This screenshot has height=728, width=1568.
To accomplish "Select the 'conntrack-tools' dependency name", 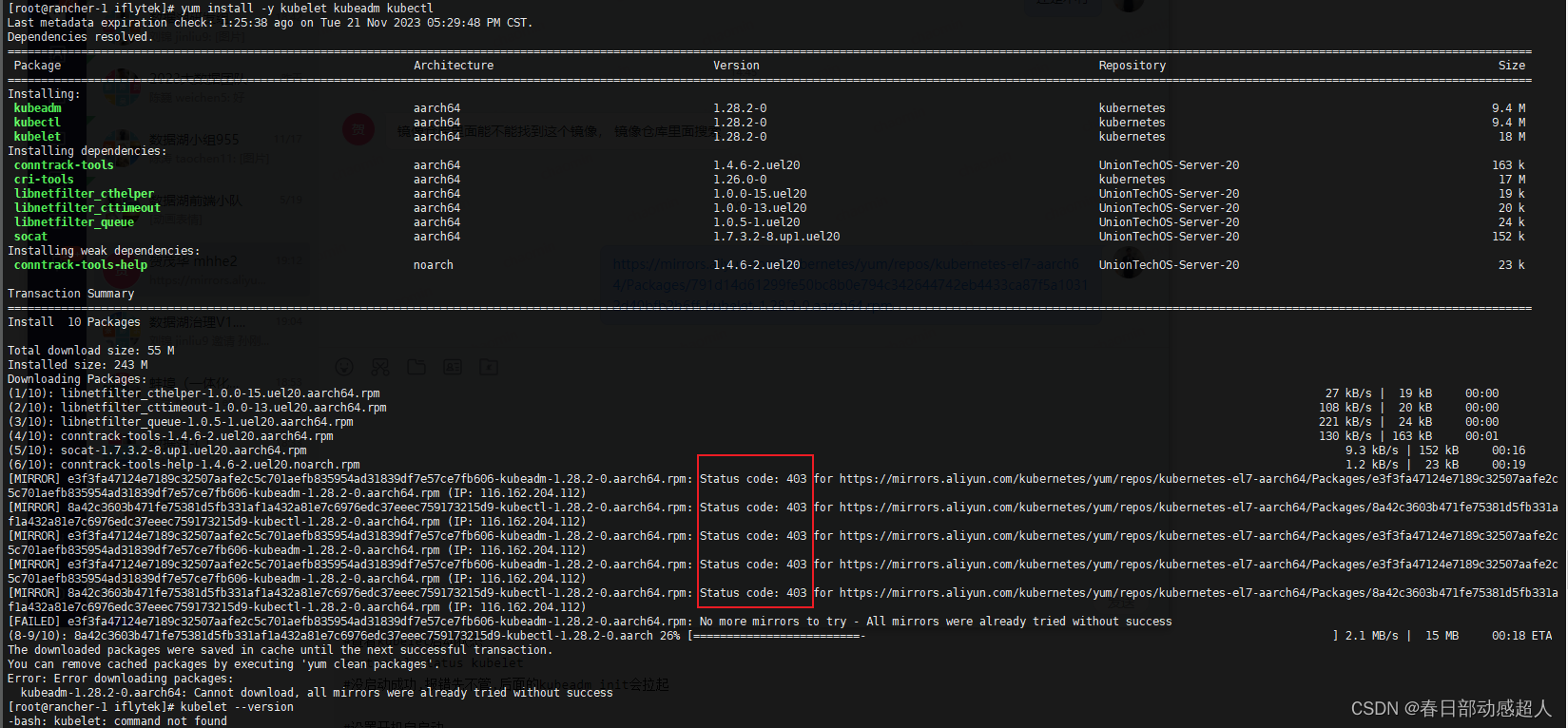I will pos(64,164).
